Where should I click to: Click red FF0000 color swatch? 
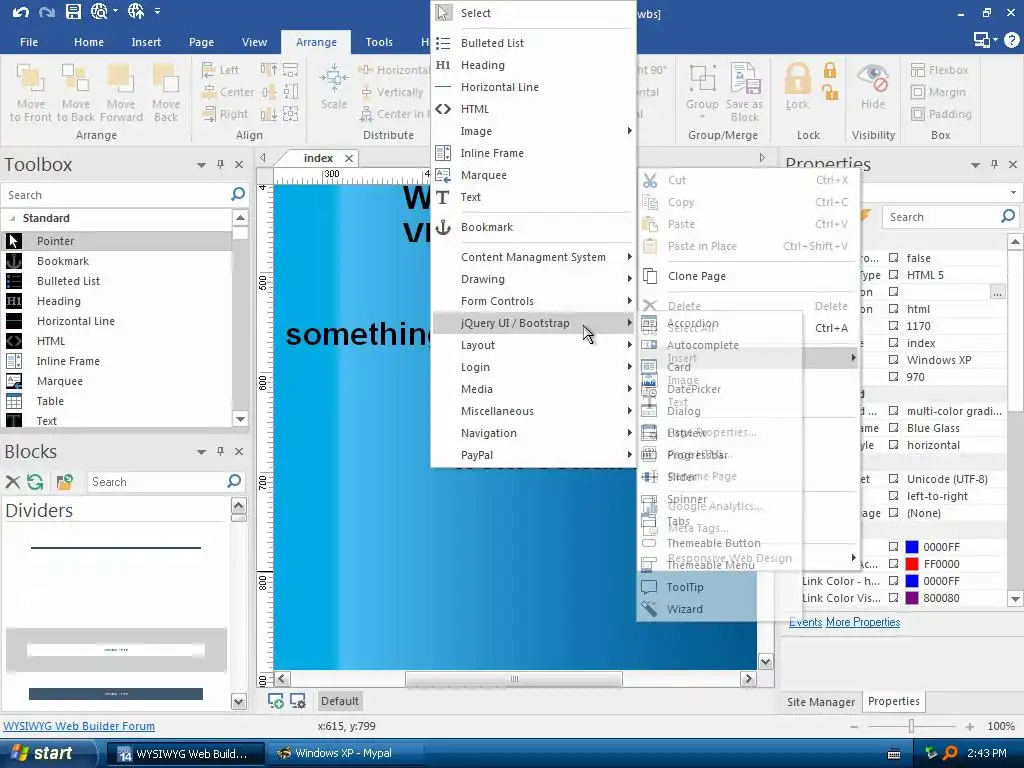(912, 564)
